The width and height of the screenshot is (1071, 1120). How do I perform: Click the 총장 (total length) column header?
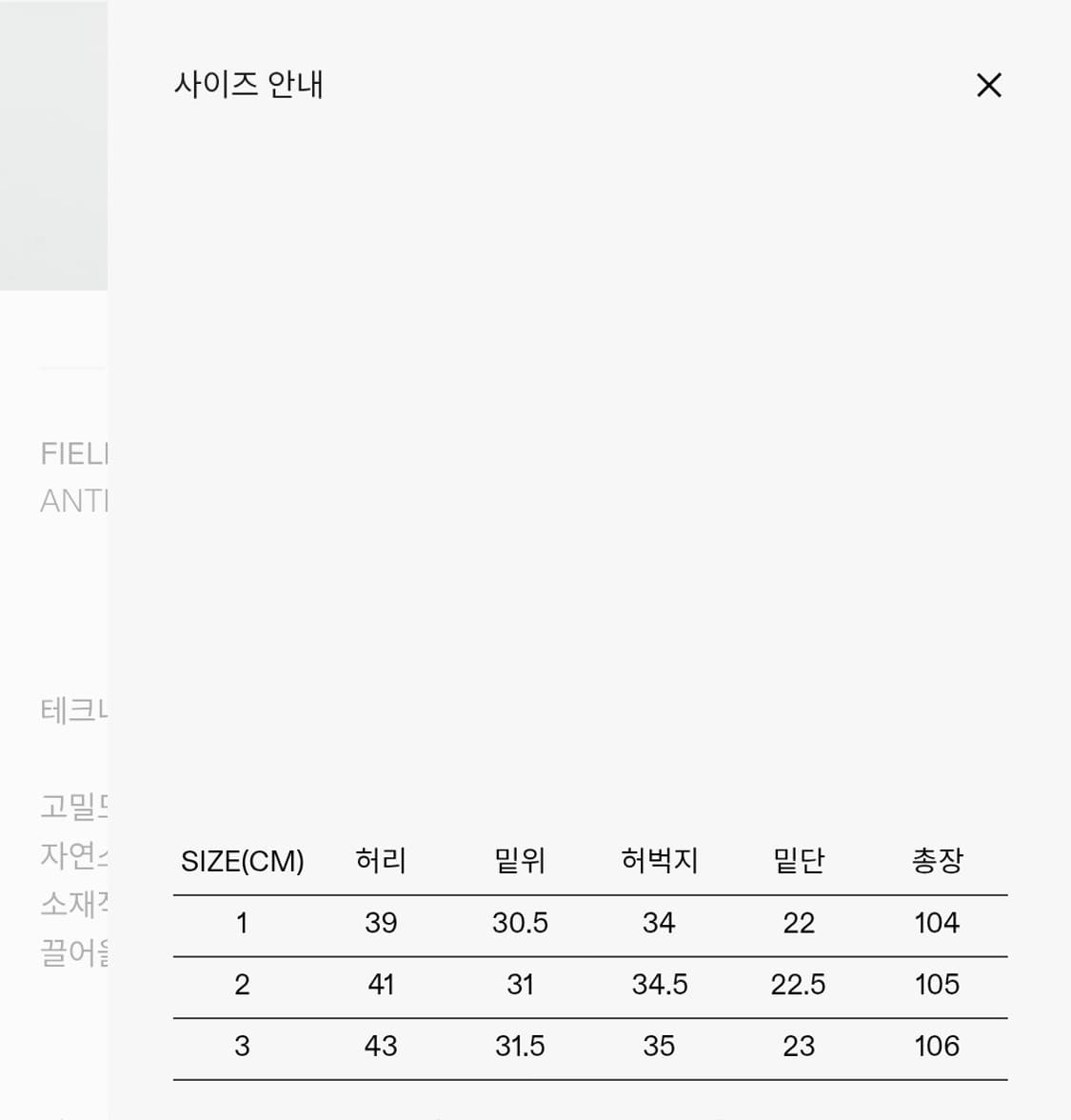coord(938,860)
